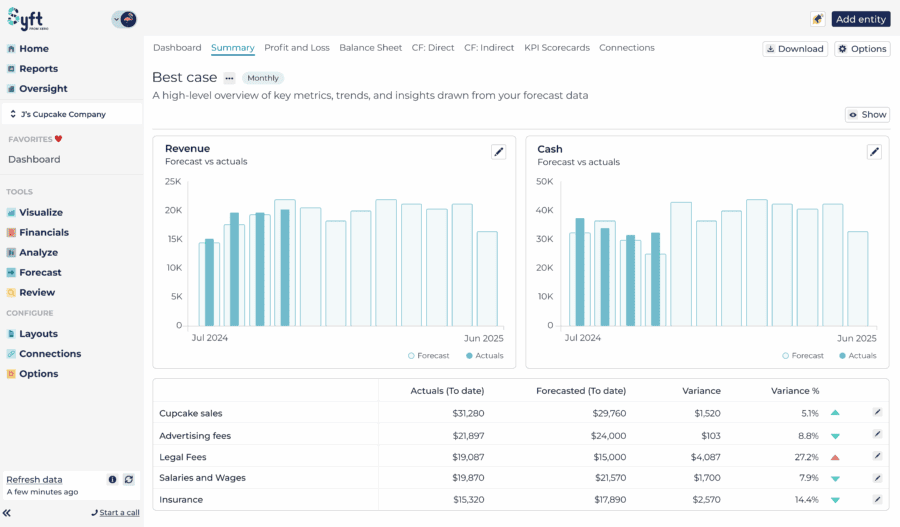Click the Add entity button
The height and width of the screenshot is (527, 900).
tap(860, 19)
